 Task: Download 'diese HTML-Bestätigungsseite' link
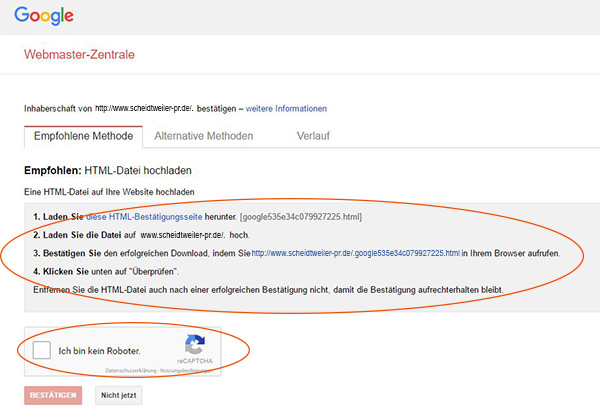tap(144, 217)
